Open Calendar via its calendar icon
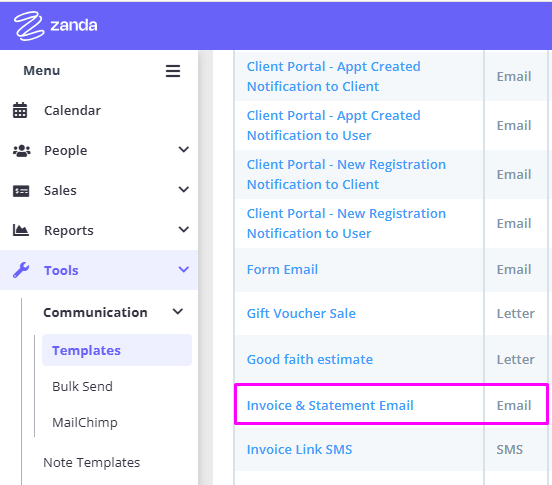Image resolution: width=552 pixels, height=485 pixels. [x=20, y=111]
